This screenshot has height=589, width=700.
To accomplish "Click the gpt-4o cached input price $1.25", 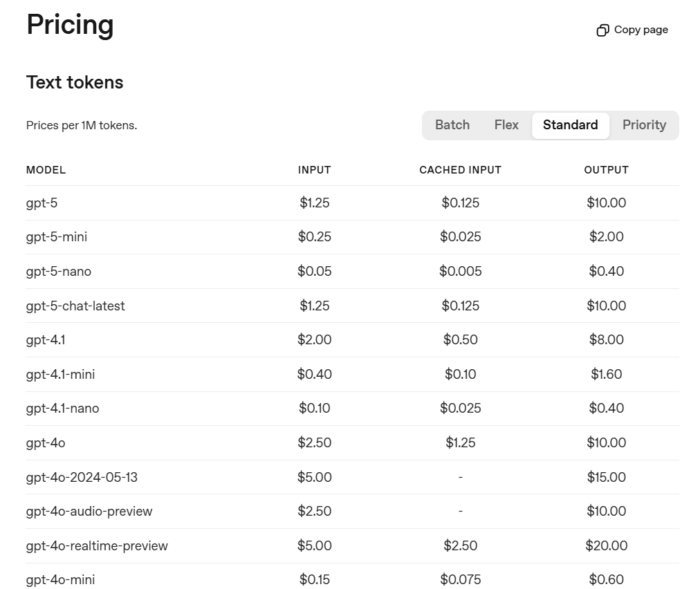I will (460, 442).
